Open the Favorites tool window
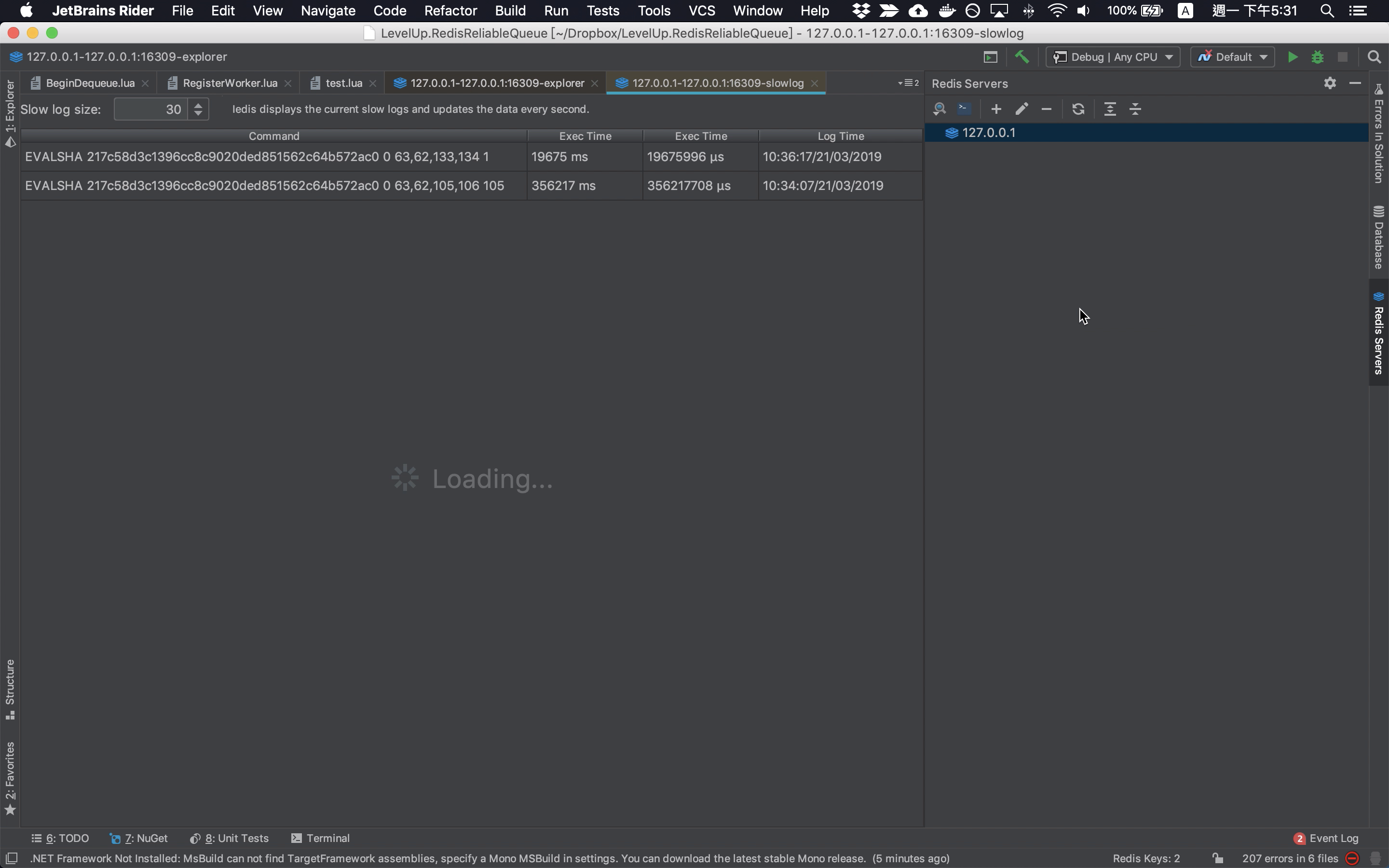The width and height of the screenshot is (1389, 868). [x=10, y=778]
